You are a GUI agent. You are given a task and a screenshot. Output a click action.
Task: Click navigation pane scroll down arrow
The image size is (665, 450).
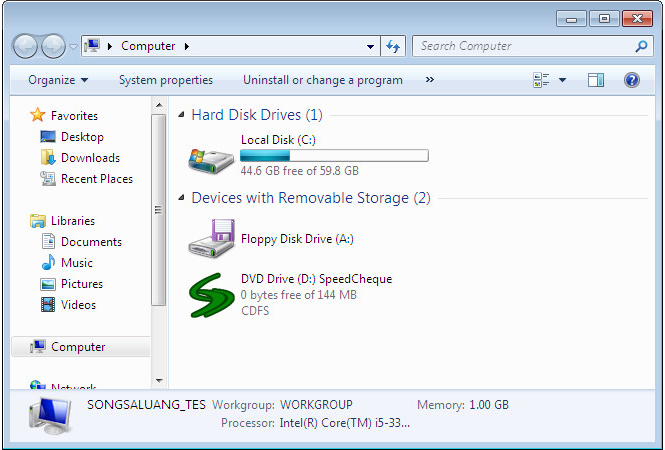click(x=159, y=380)
